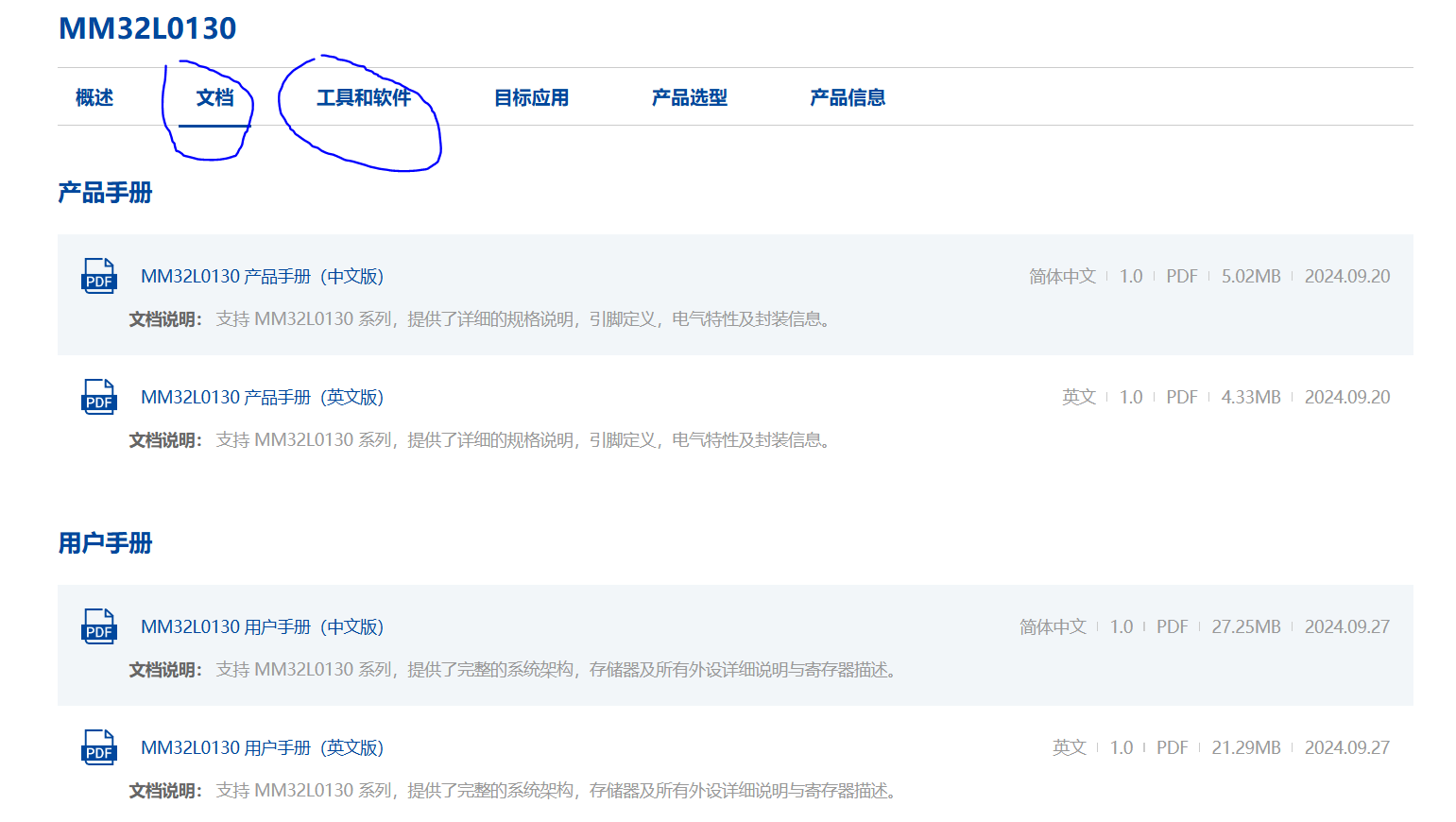This screenshot has width=1456, height=822.
Task: Click PDF icon for 用户手册 (英文版)
Action: click(x=99, y=748)
